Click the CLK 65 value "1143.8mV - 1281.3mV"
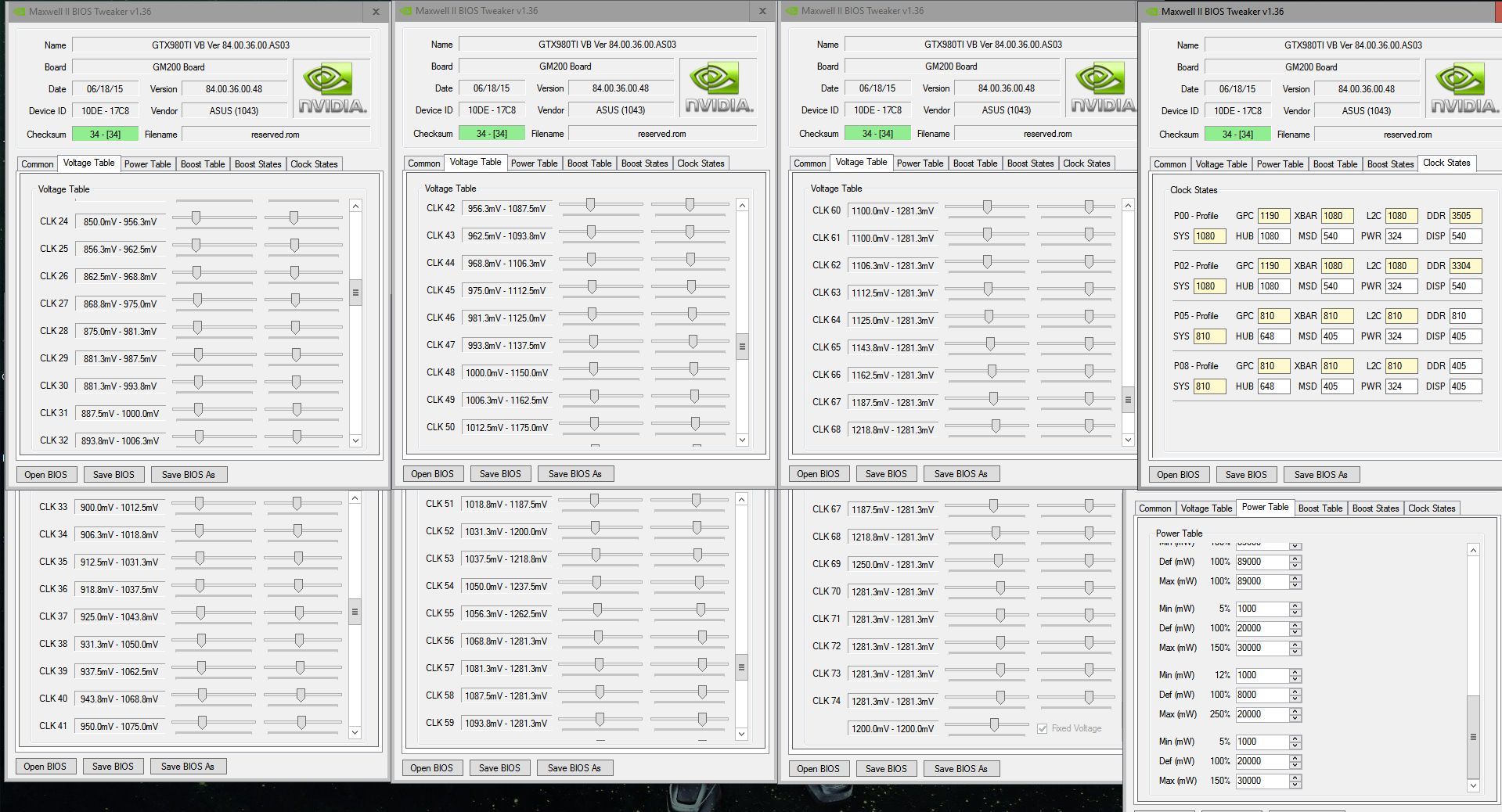This screenshot has width=1502, height=812. (893, 348)
